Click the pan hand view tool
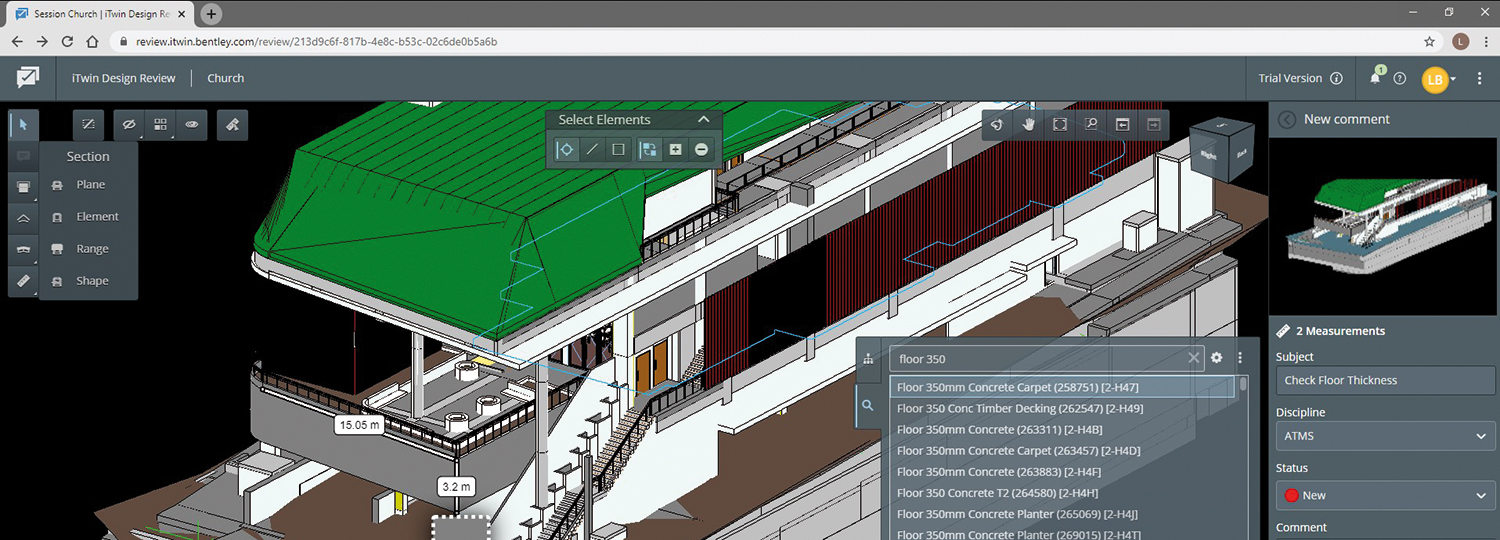This screenshot has width=1500, height=540. (x=1029, y=124)
